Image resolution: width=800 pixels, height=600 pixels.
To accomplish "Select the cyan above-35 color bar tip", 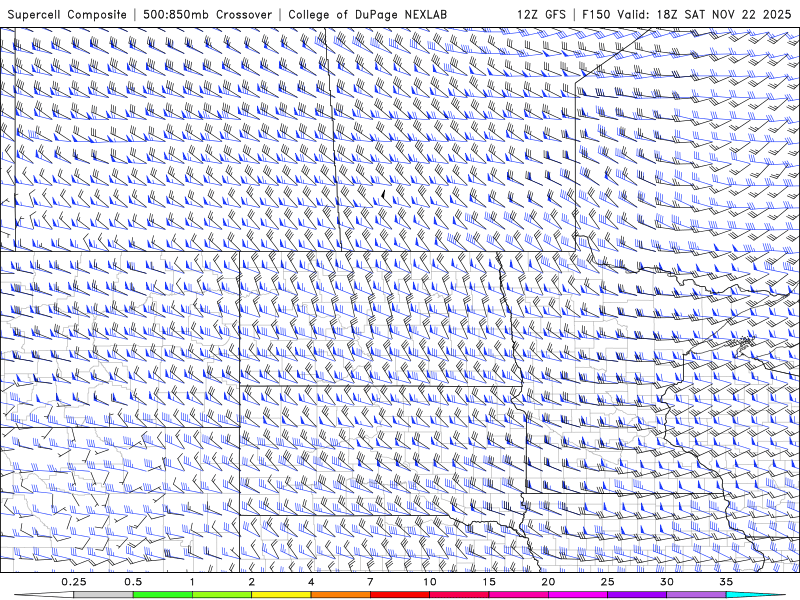I will [755, 595].
